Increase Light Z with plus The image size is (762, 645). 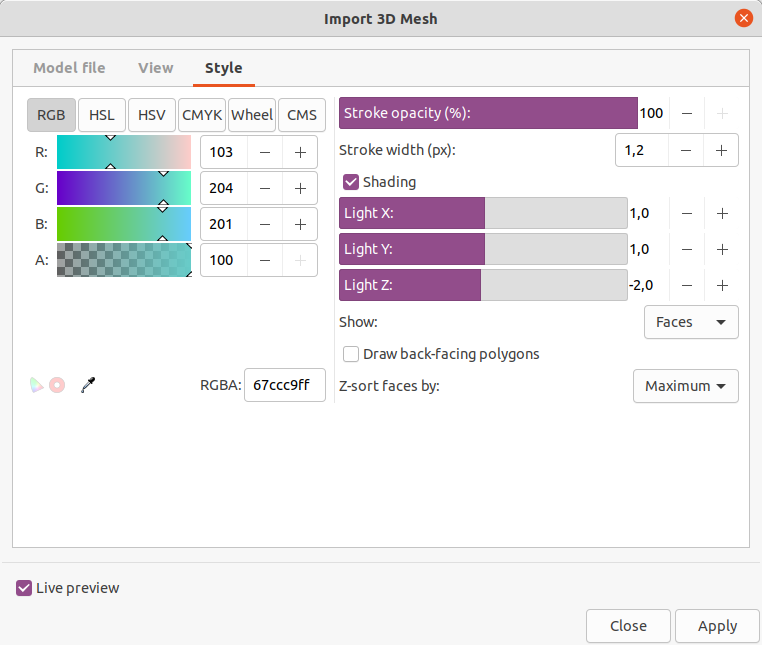pyautogui.click(x=722, y=285)
